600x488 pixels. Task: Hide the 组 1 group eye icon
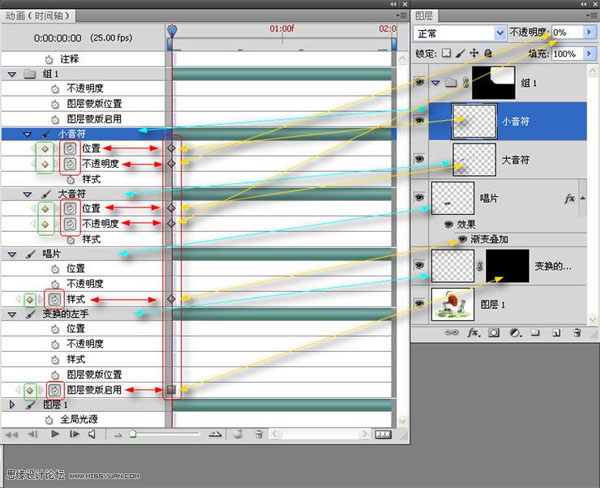pyautogui.click(x=420, y=83)
